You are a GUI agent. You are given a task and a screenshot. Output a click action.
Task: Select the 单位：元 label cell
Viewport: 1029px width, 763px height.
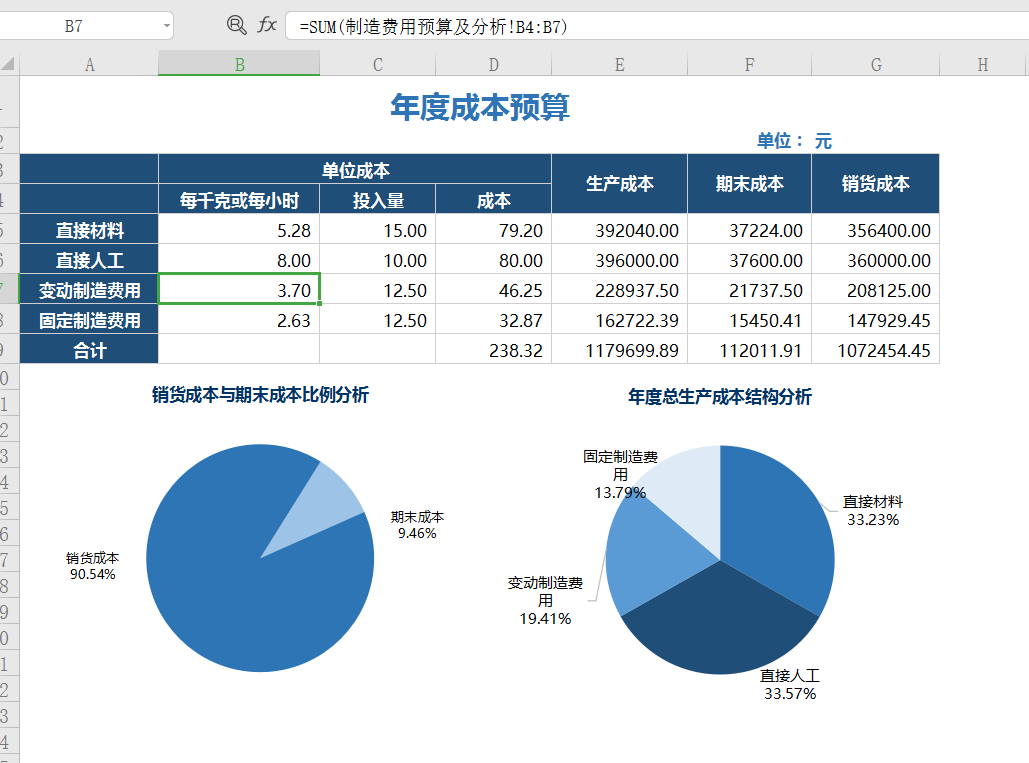click(x=793, y=139)
